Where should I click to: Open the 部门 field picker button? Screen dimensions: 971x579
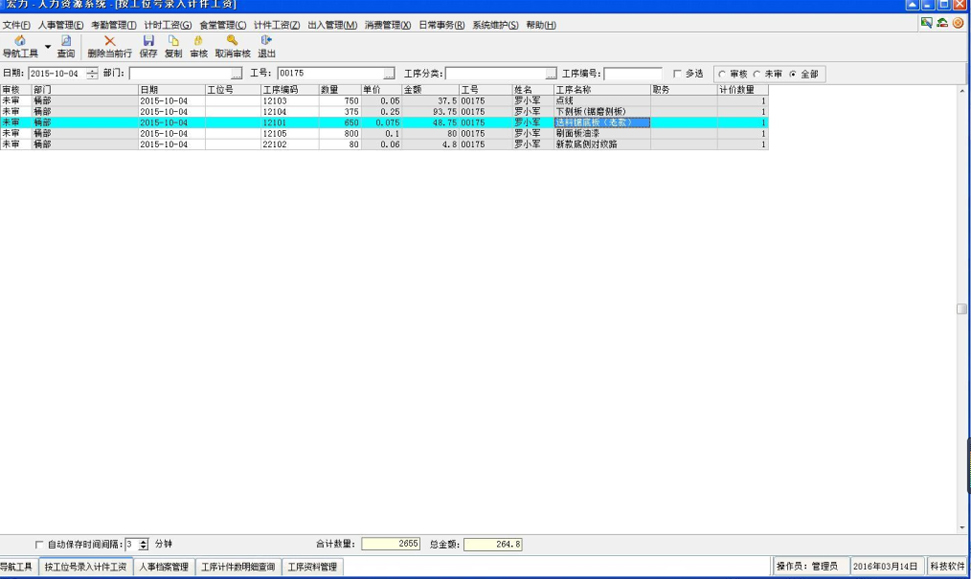(x=237, y=74)
